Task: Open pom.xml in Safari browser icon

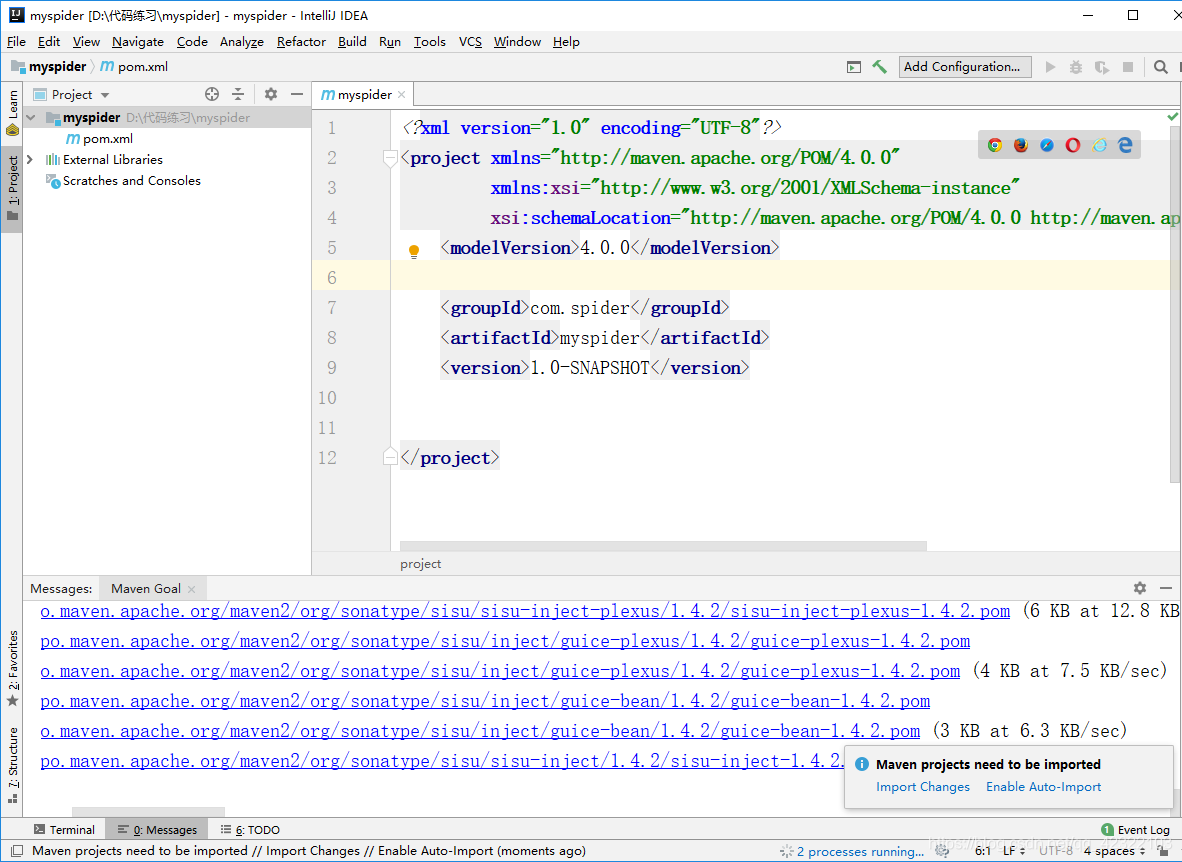Action: point(1047,145)
